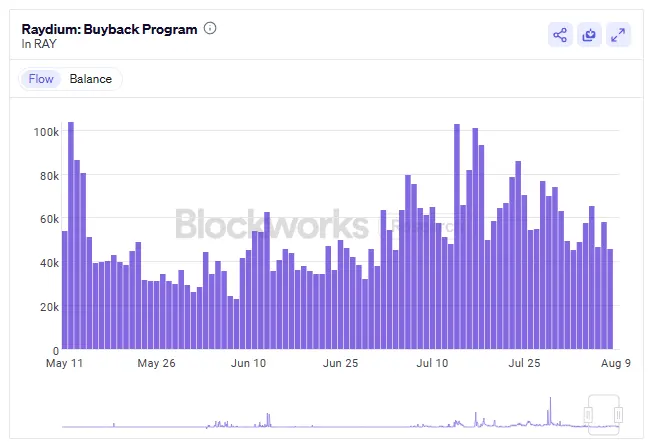The image size is (648, 444).
Task: Click the mini overview timeline chart
Action: point(341,413)
